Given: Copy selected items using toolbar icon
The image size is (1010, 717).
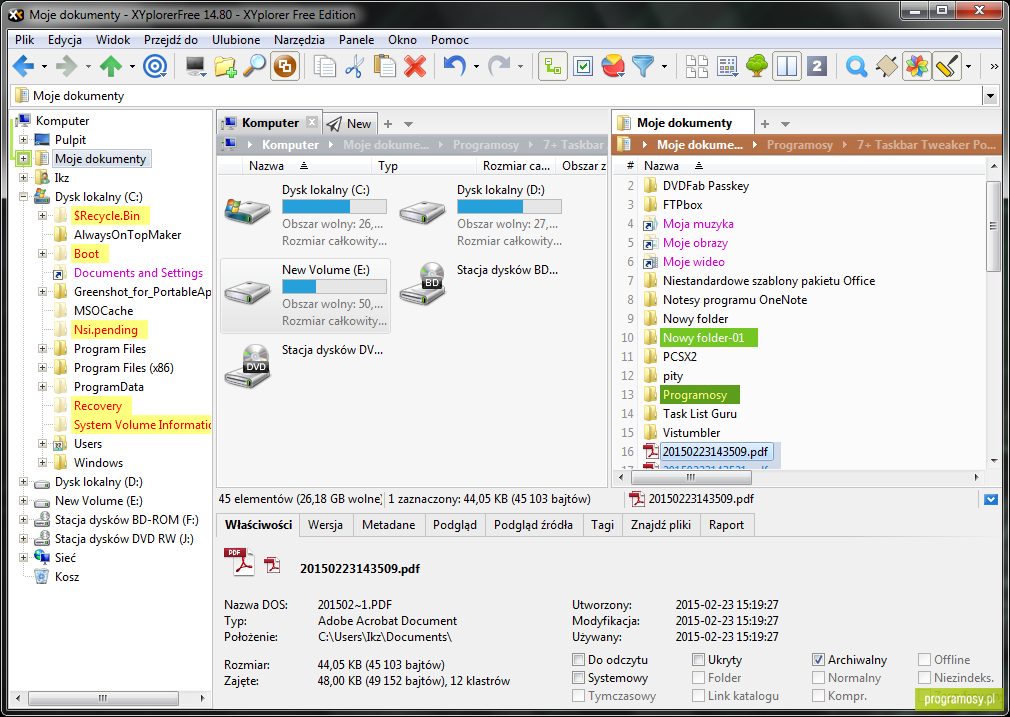Looking at the screenshot, I should [324, 66].
